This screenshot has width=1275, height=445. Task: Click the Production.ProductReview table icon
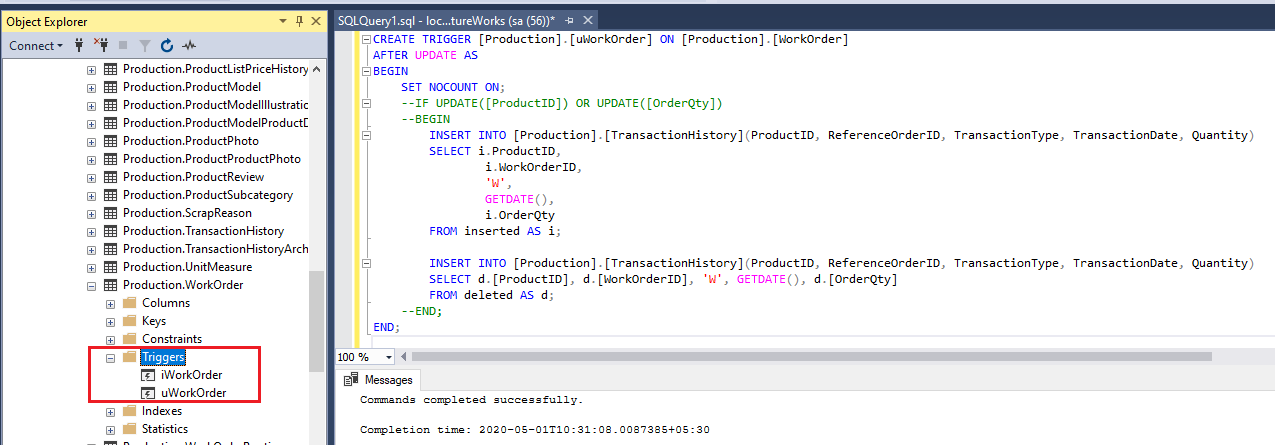(x=110, y=177)
